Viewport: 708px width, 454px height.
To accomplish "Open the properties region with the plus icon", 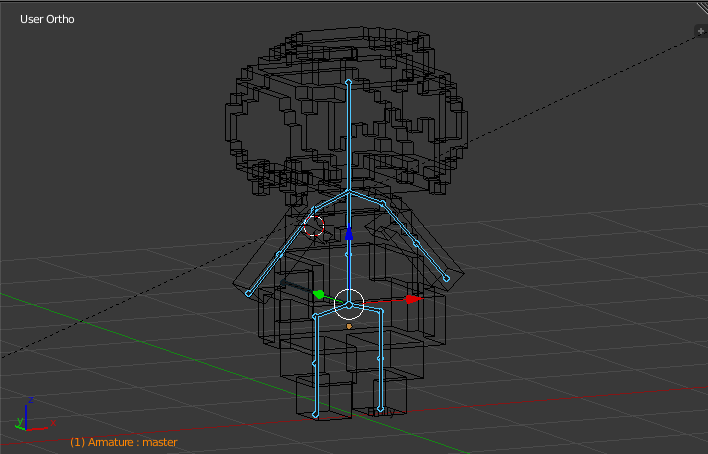I will click(x=701, y=31).
